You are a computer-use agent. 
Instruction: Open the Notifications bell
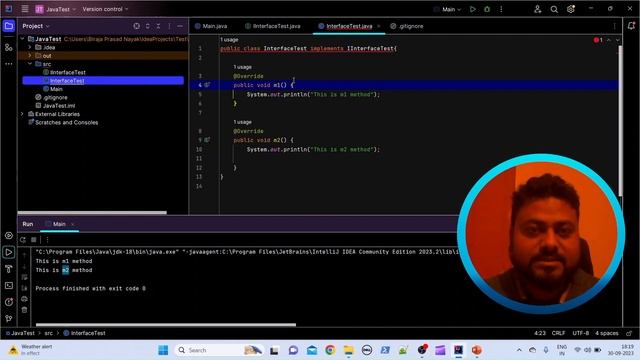631,26
